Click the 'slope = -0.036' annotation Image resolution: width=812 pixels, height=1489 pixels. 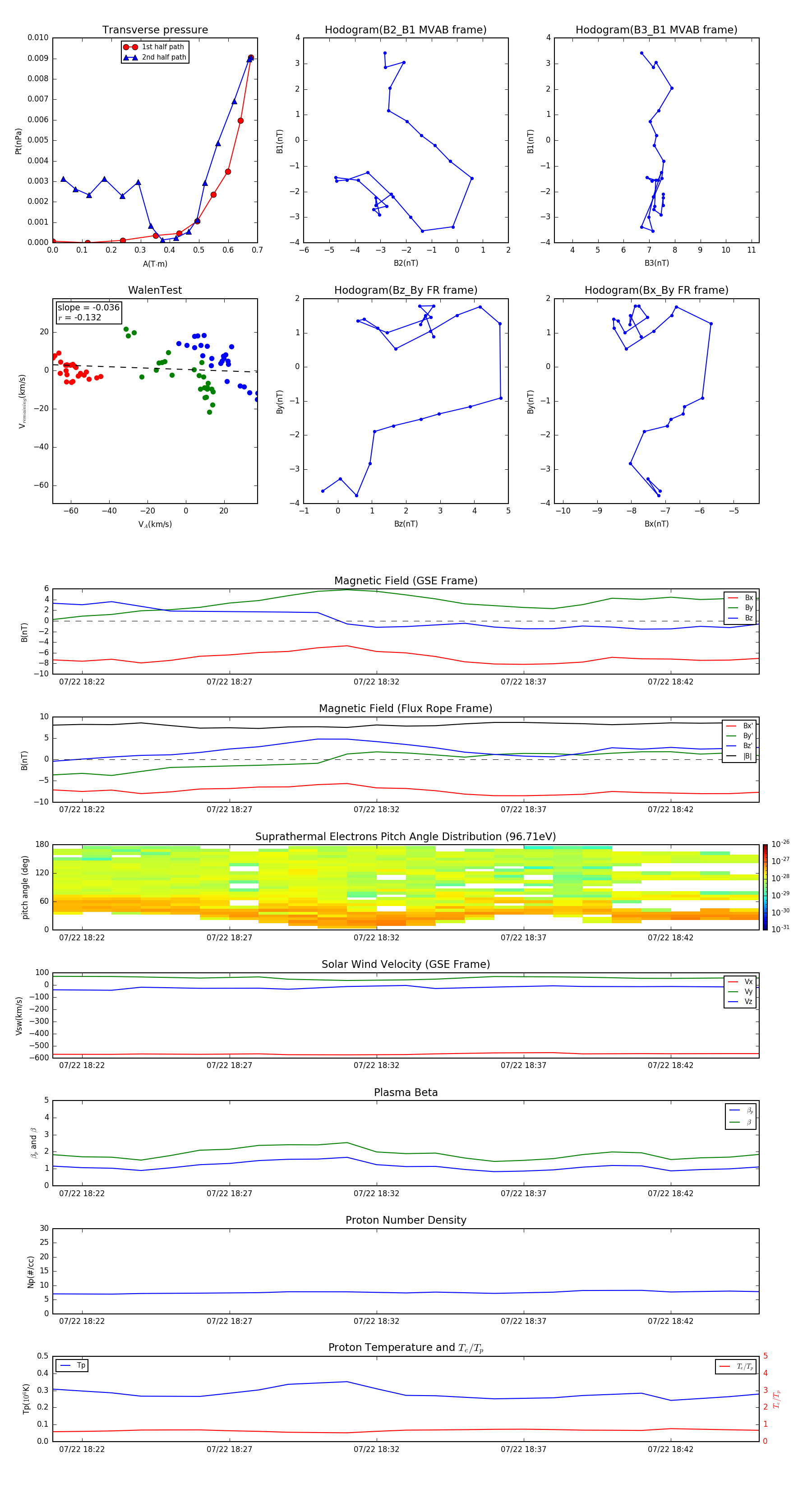88,308
